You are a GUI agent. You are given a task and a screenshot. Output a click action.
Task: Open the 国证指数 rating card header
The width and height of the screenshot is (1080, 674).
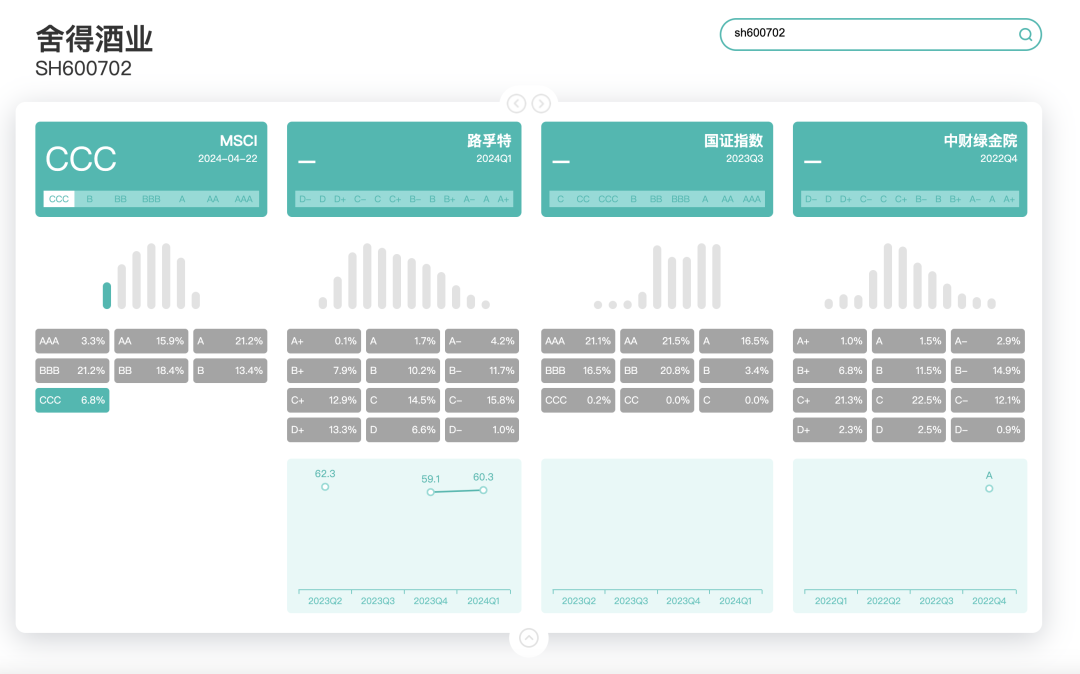click(657, 150)
